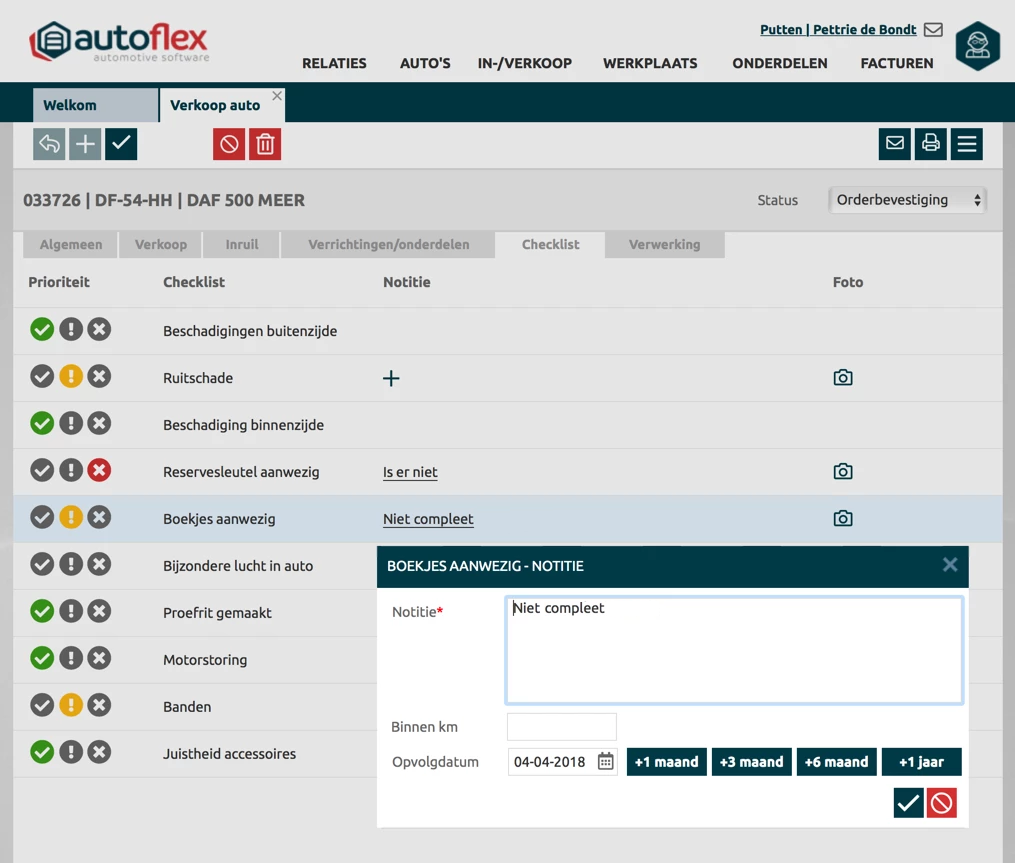Open camera icon for Ruitschade row
The height and width of the screenshot is (863, 1015).
click(x=843, y=378)
